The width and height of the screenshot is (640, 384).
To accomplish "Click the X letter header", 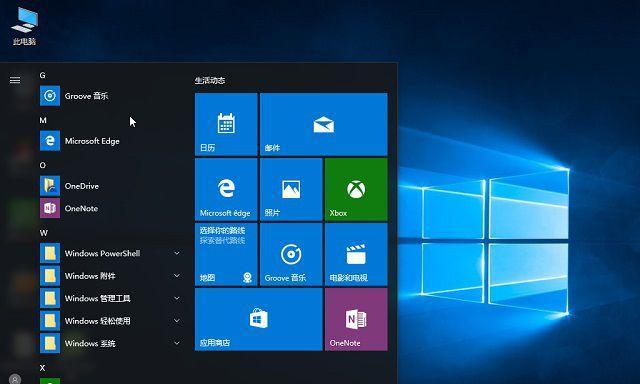I will pyautogui.click(x=42, y=368).
